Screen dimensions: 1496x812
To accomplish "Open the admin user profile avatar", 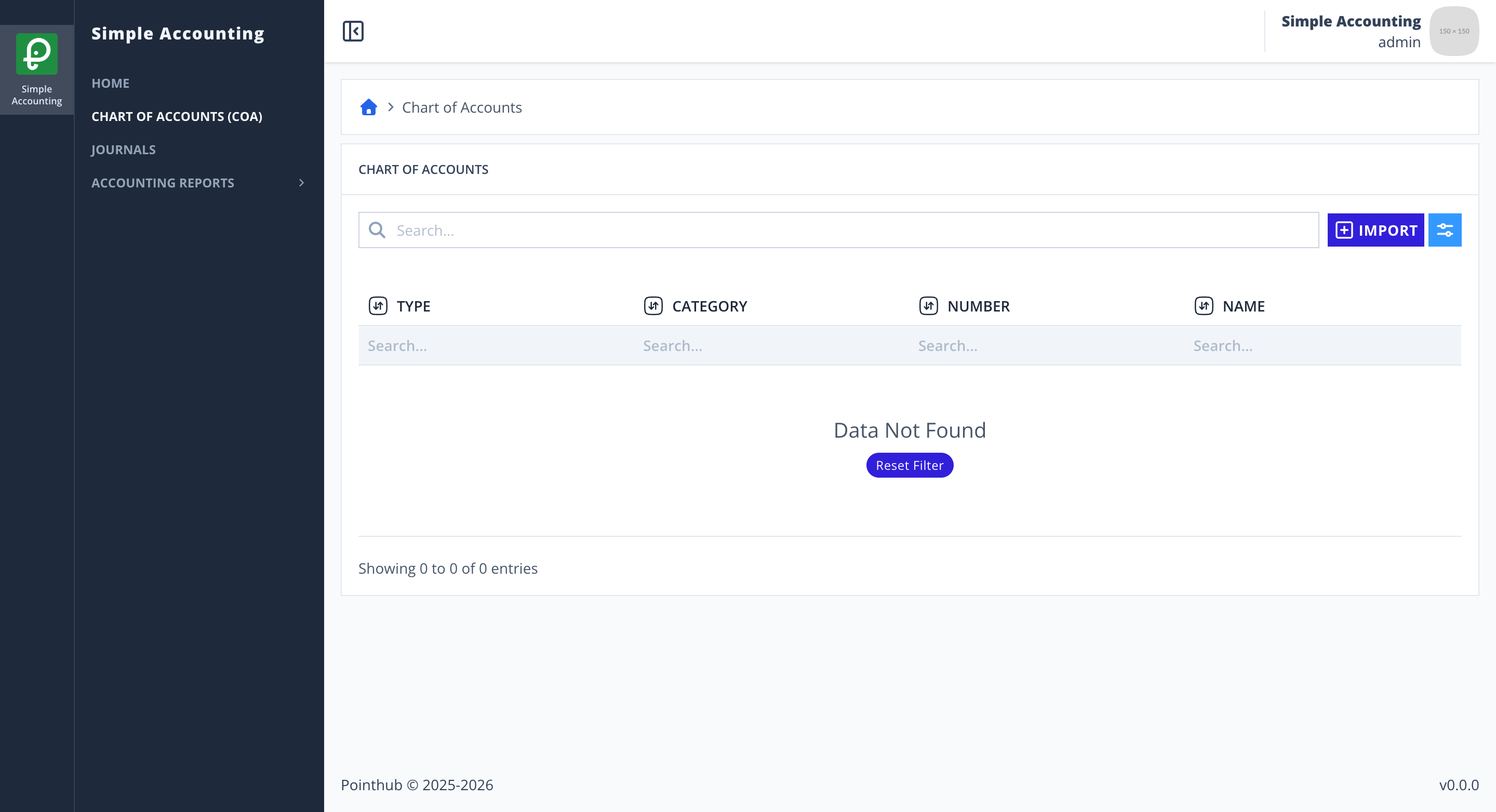I will [x=1453, y=31].
